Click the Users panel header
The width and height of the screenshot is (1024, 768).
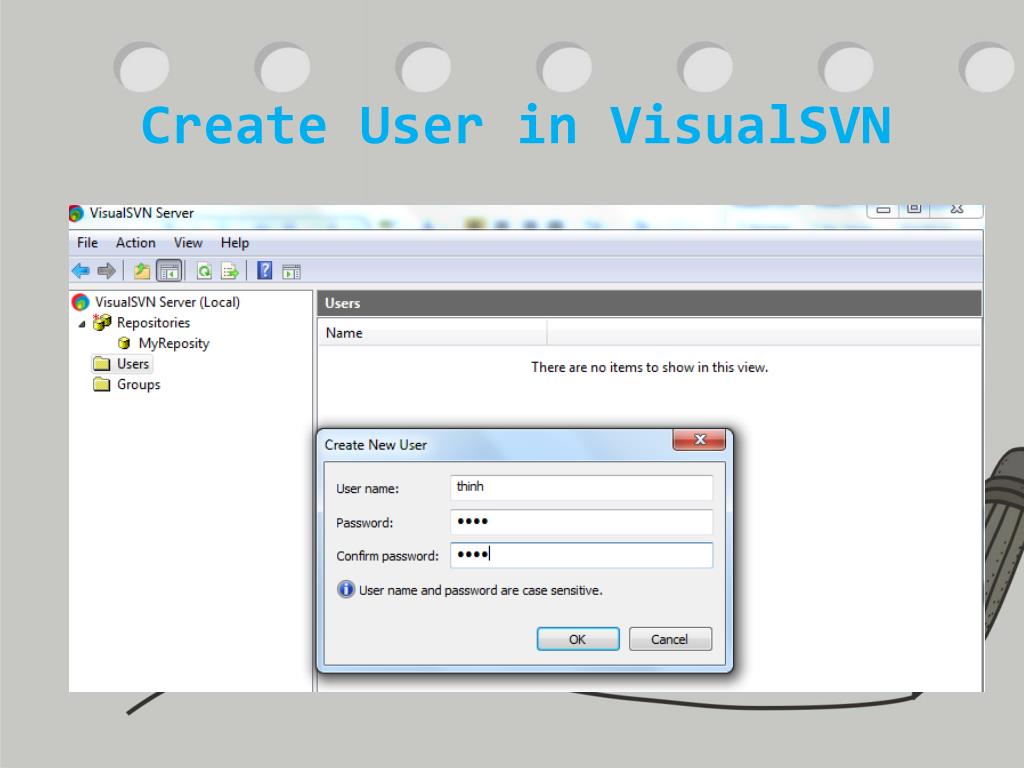tap(649, 304)
